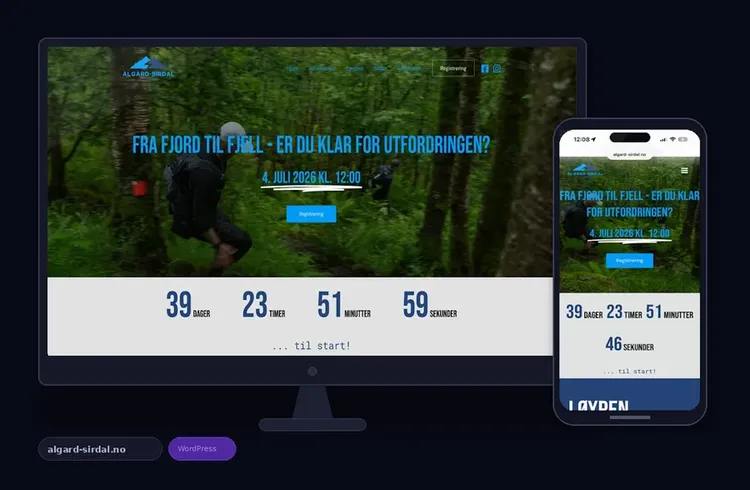Tap the signal bars in phone status bar
Screen dimensions: 750x490
tap(663, 140)
